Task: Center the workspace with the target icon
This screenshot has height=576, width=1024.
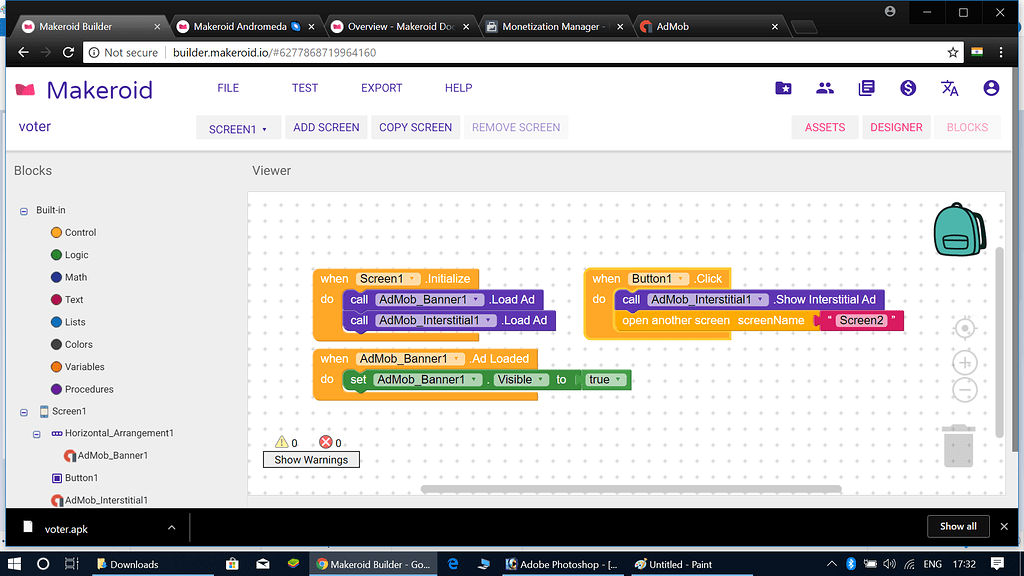Action: point(964,329)
